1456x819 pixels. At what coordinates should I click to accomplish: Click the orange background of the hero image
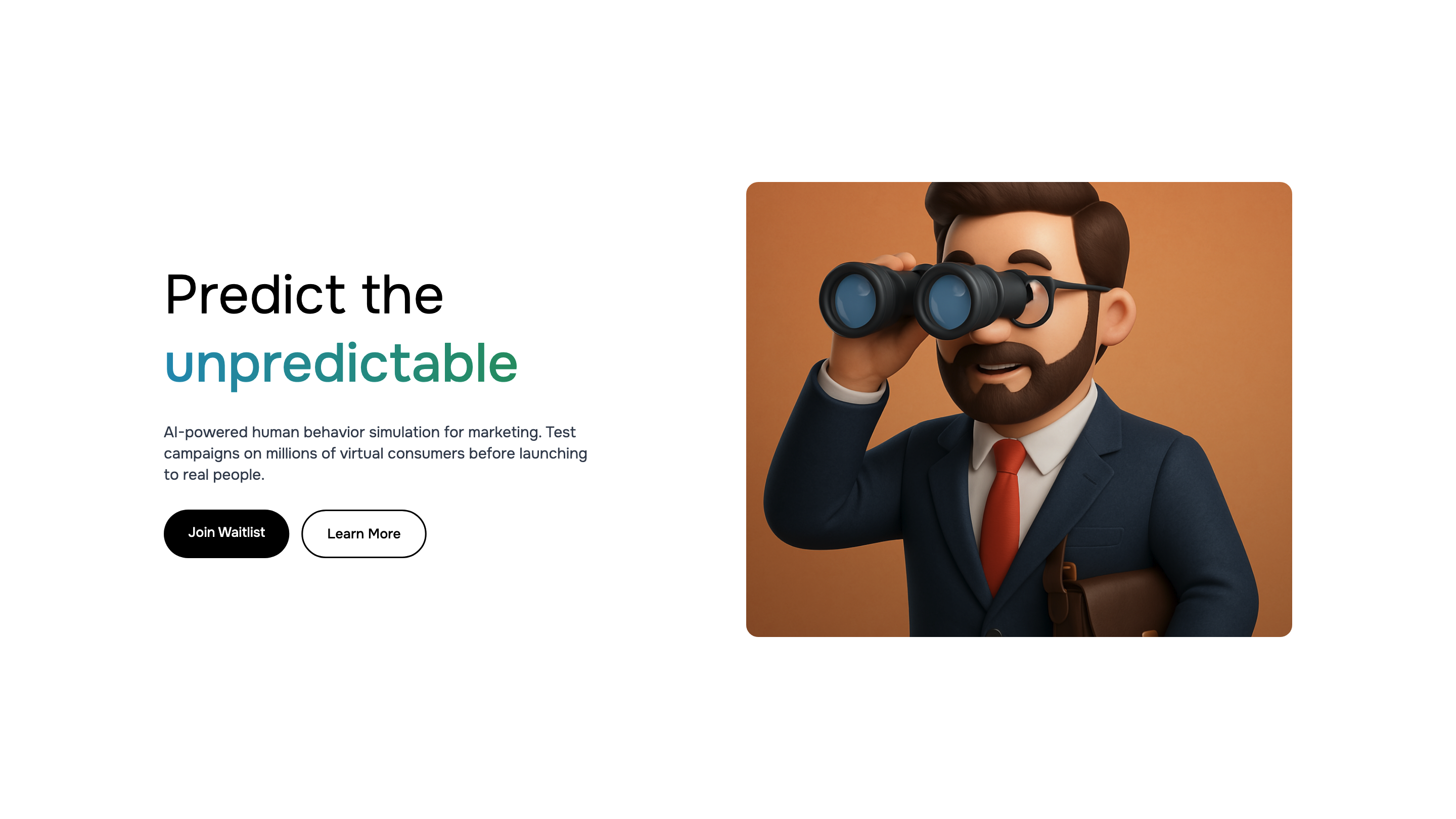point(1215,283)
